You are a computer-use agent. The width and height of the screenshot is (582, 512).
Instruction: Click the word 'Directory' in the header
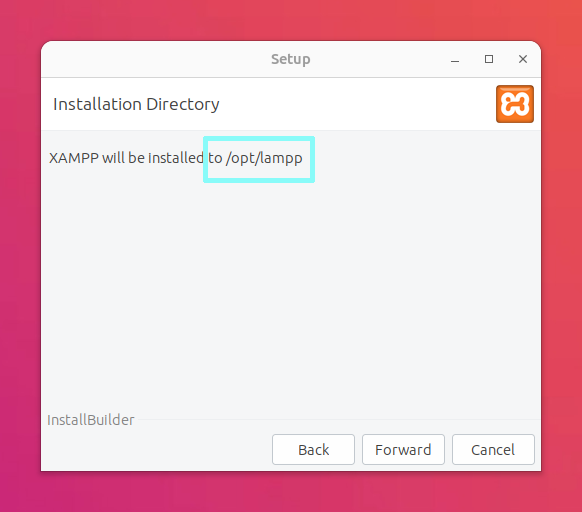[x=183, y=104]
